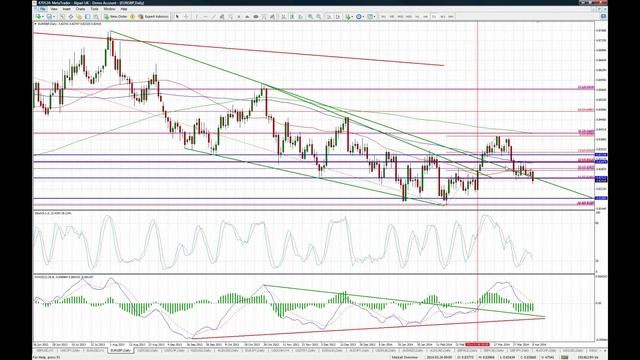
Task: Select the equidistant channel tool
Action: click(222, 17)
